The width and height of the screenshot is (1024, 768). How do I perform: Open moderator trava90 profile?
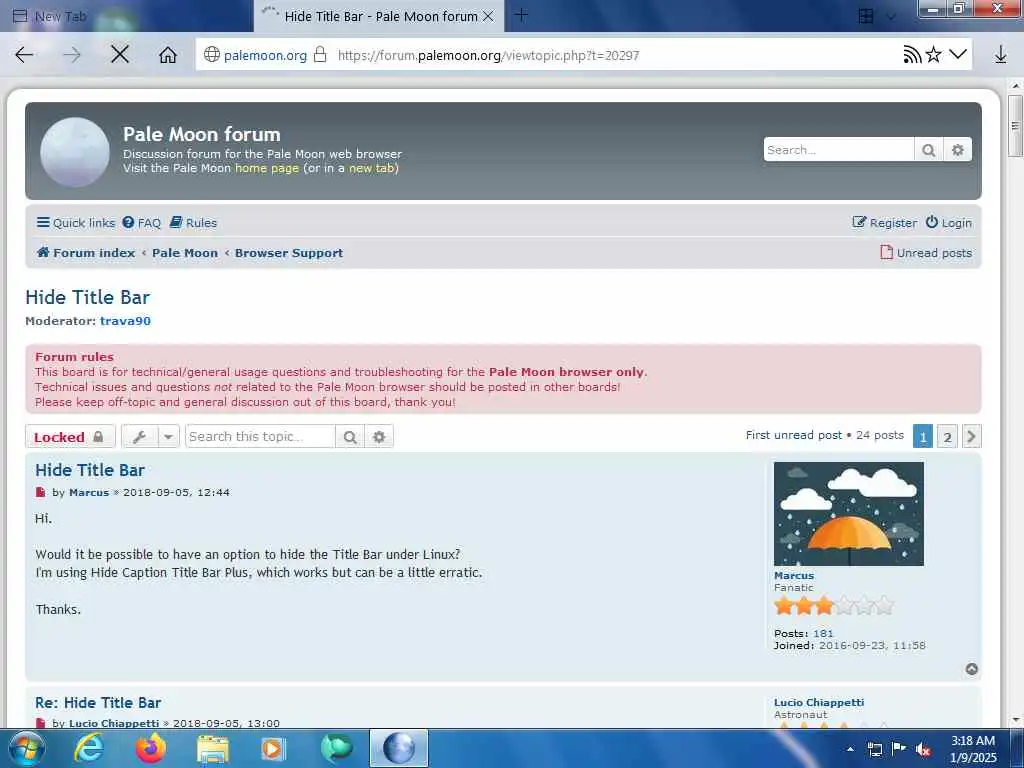click(x=125, y=321)
